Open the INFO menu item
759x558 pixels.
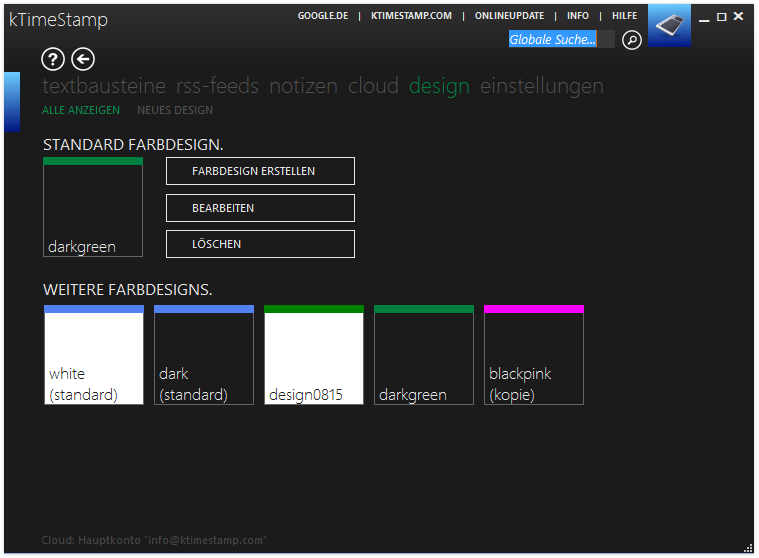point(578,16)
